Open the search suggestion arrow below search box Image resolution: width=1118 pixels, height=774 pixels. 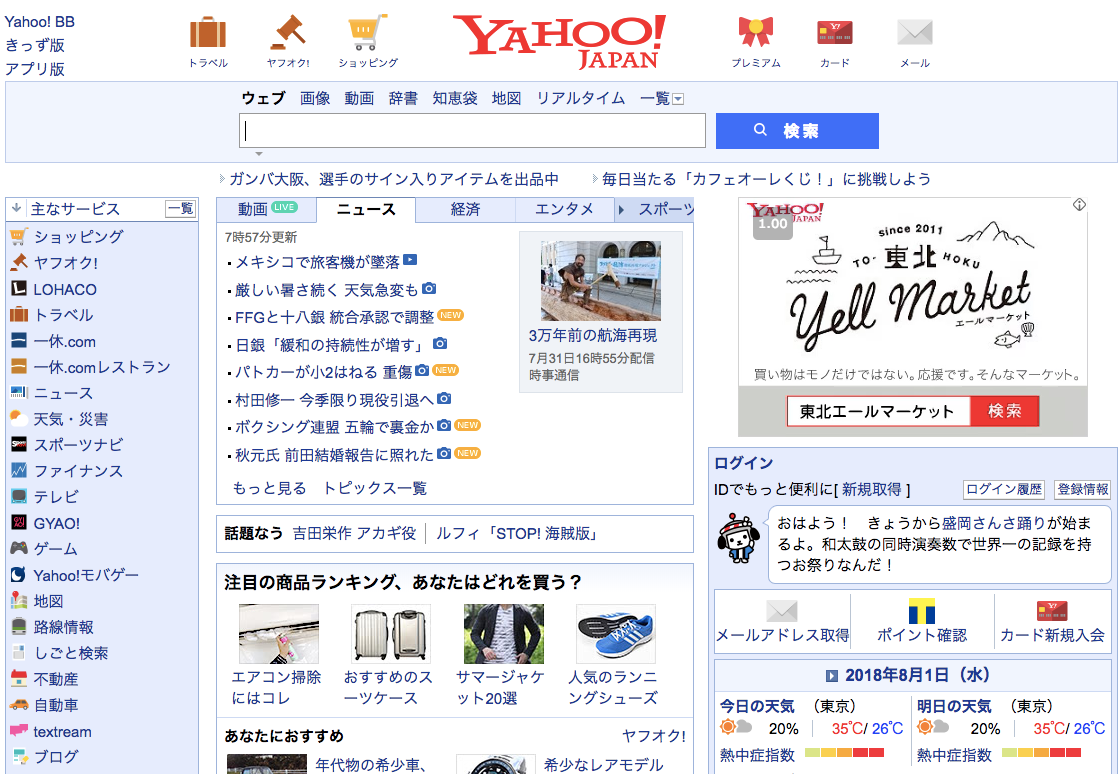(x=259, y=154)
